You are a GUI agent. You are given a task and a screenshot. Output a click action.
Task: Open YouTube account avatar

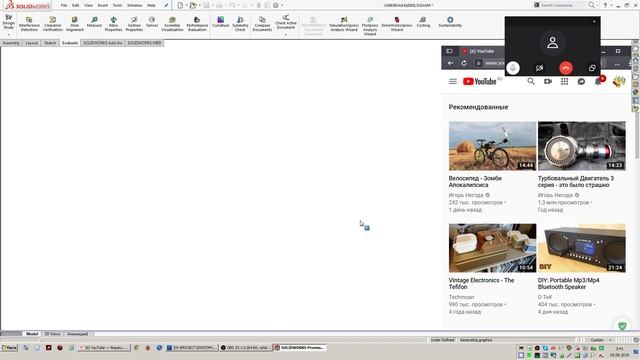pos(619,81)
